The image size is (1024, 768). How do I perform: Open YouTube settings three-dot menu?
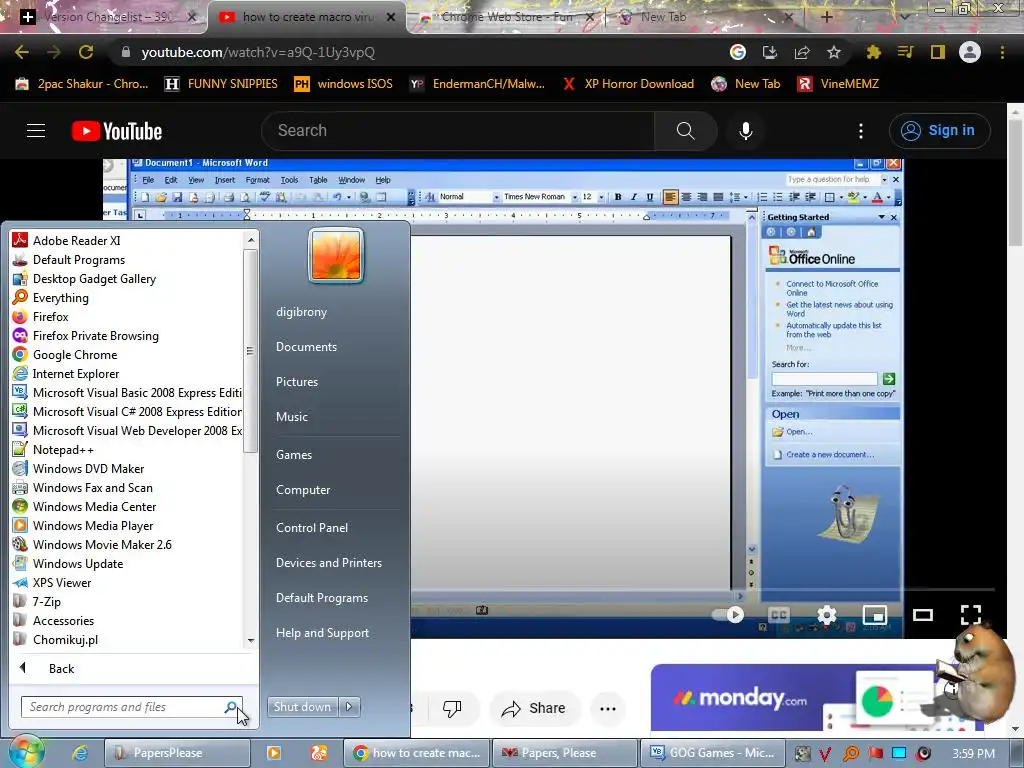click(861, 131)
